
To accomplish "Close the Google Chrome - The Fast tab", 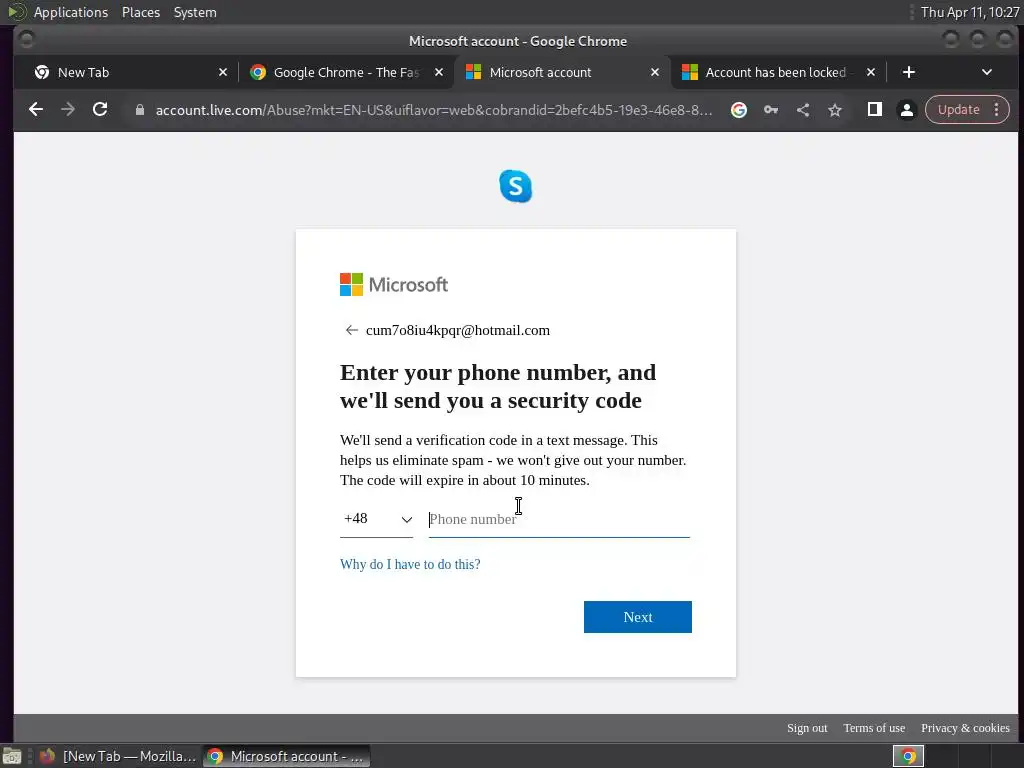I will (439, 72).
